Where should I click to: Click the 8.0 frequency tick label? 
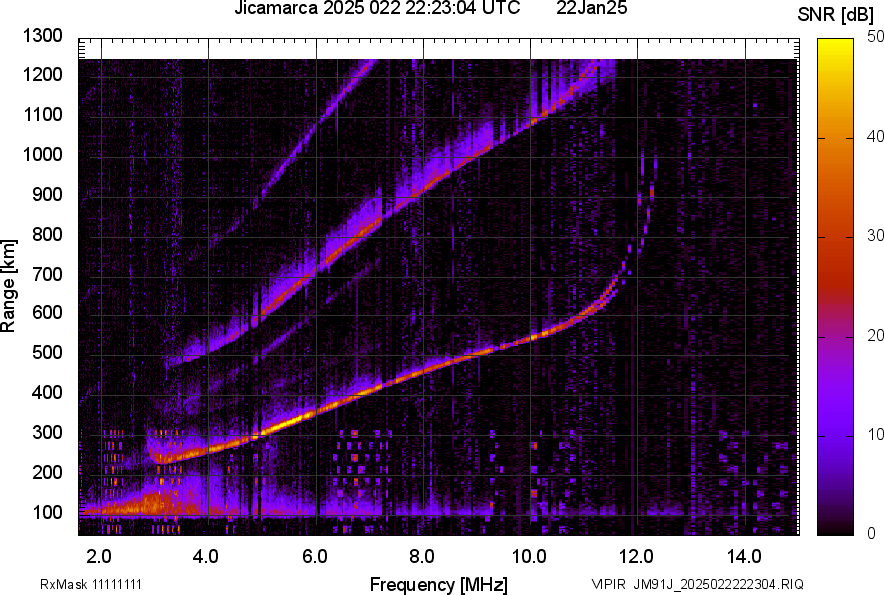[x=422, y=555]
